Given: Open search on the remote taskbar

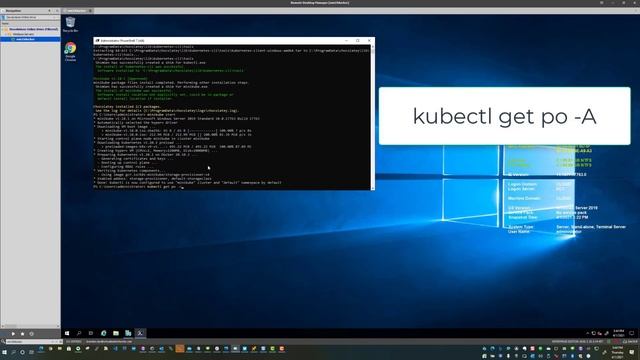Looking at the screenshot, I should coord(79,333).
